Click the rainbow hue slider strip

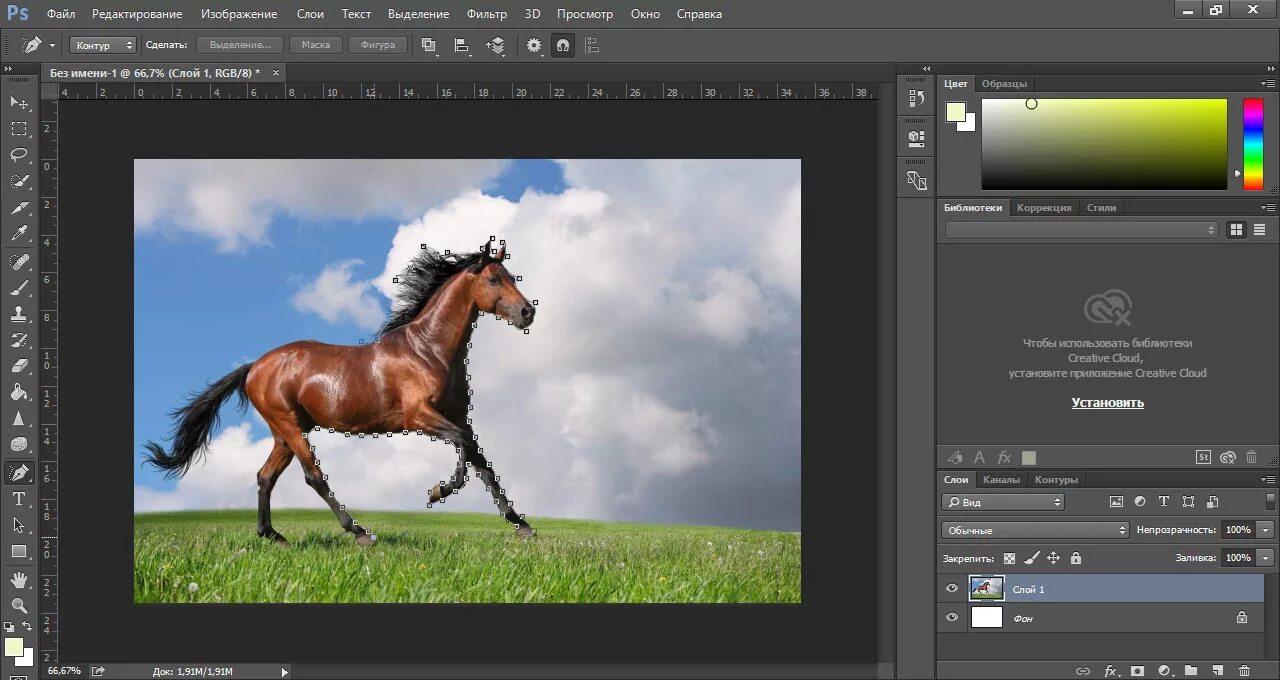(1252, 143)
